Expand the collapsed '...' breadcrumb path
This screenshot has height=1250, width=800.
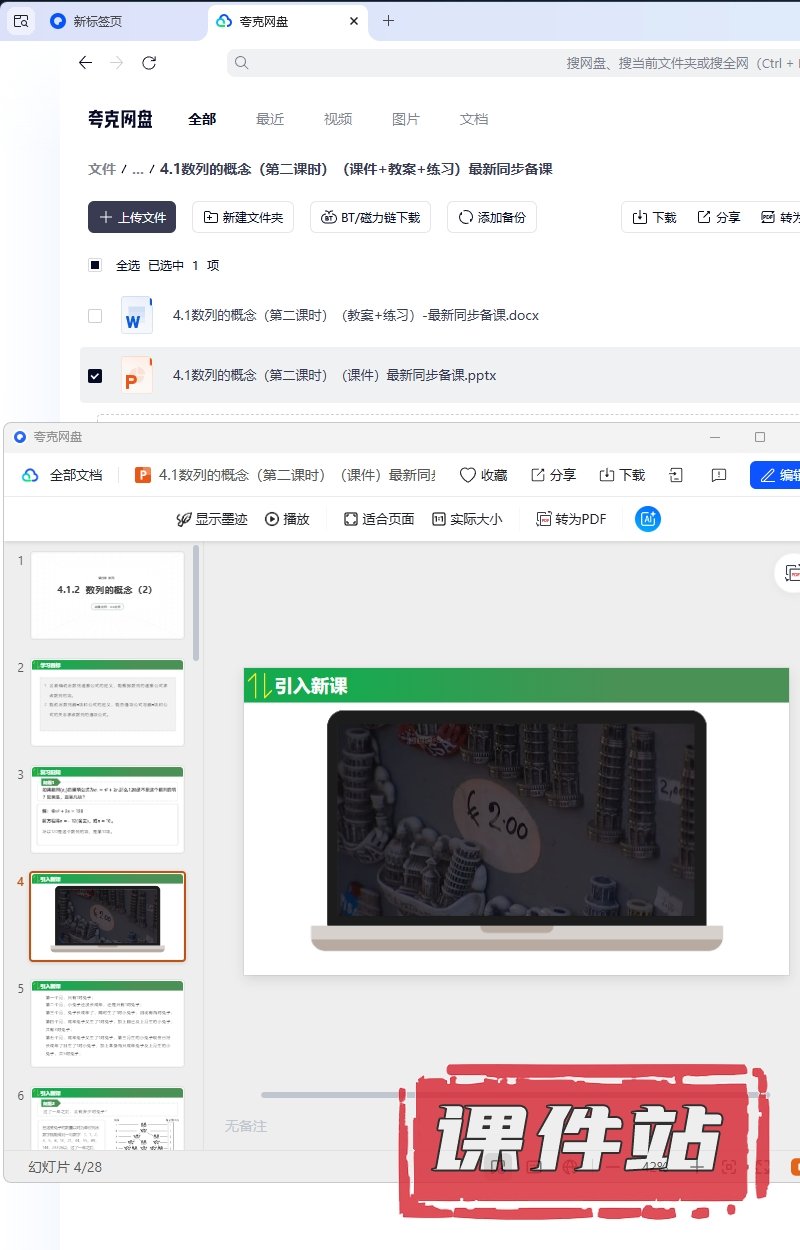138,169
